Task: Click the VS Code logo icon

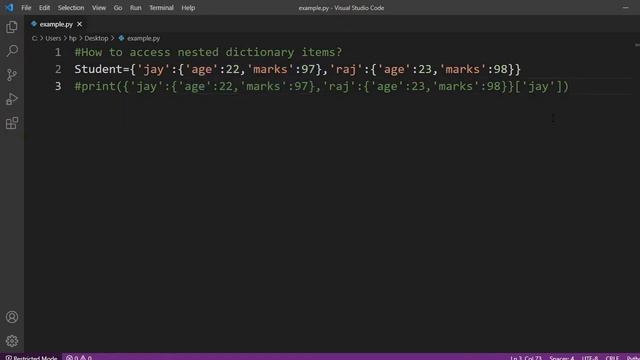Action: coord(9,7)
